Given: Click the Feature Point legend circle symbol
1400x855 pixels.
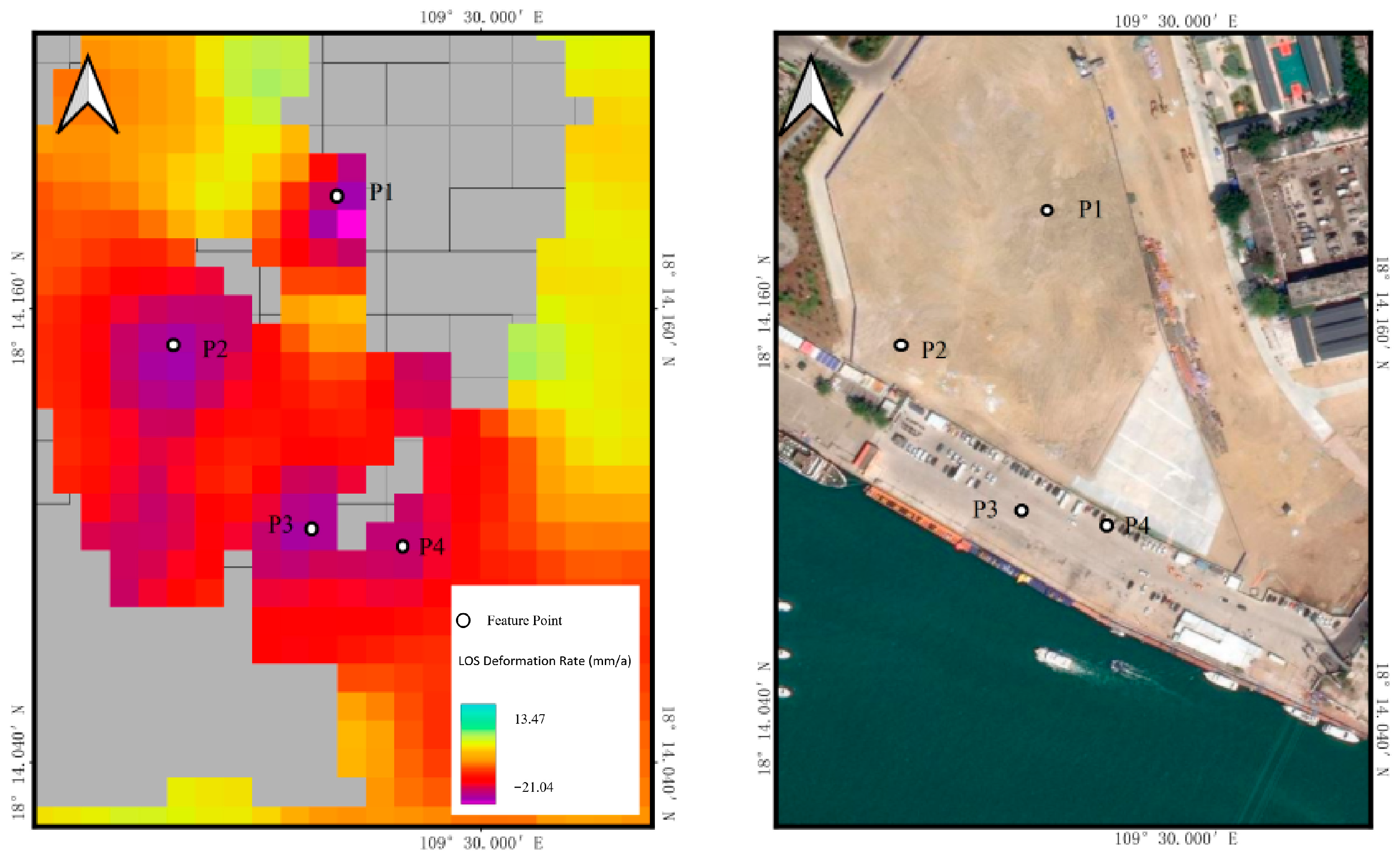Looking at the screenshot, I should point(463,620).
